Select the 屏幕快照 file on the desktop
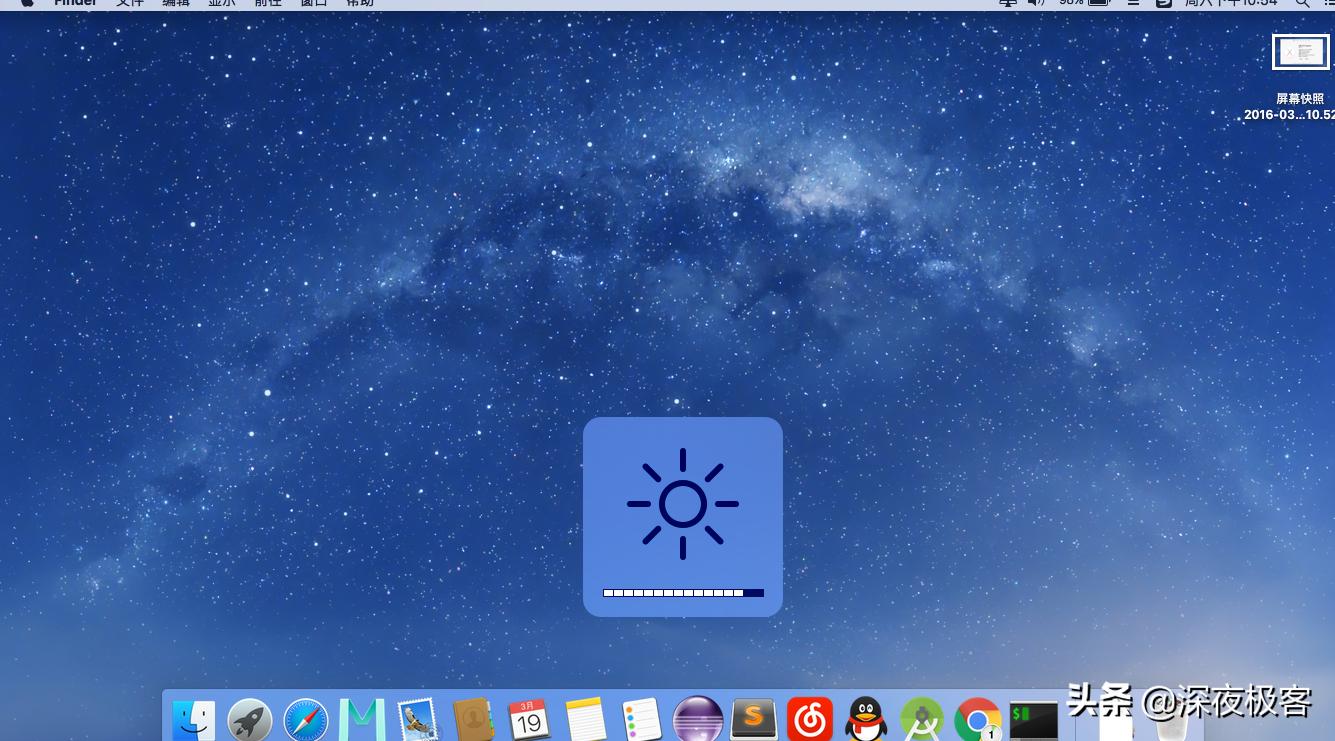The width and height of the screenshot is (1335, 741). click(x=1300, y=52)
